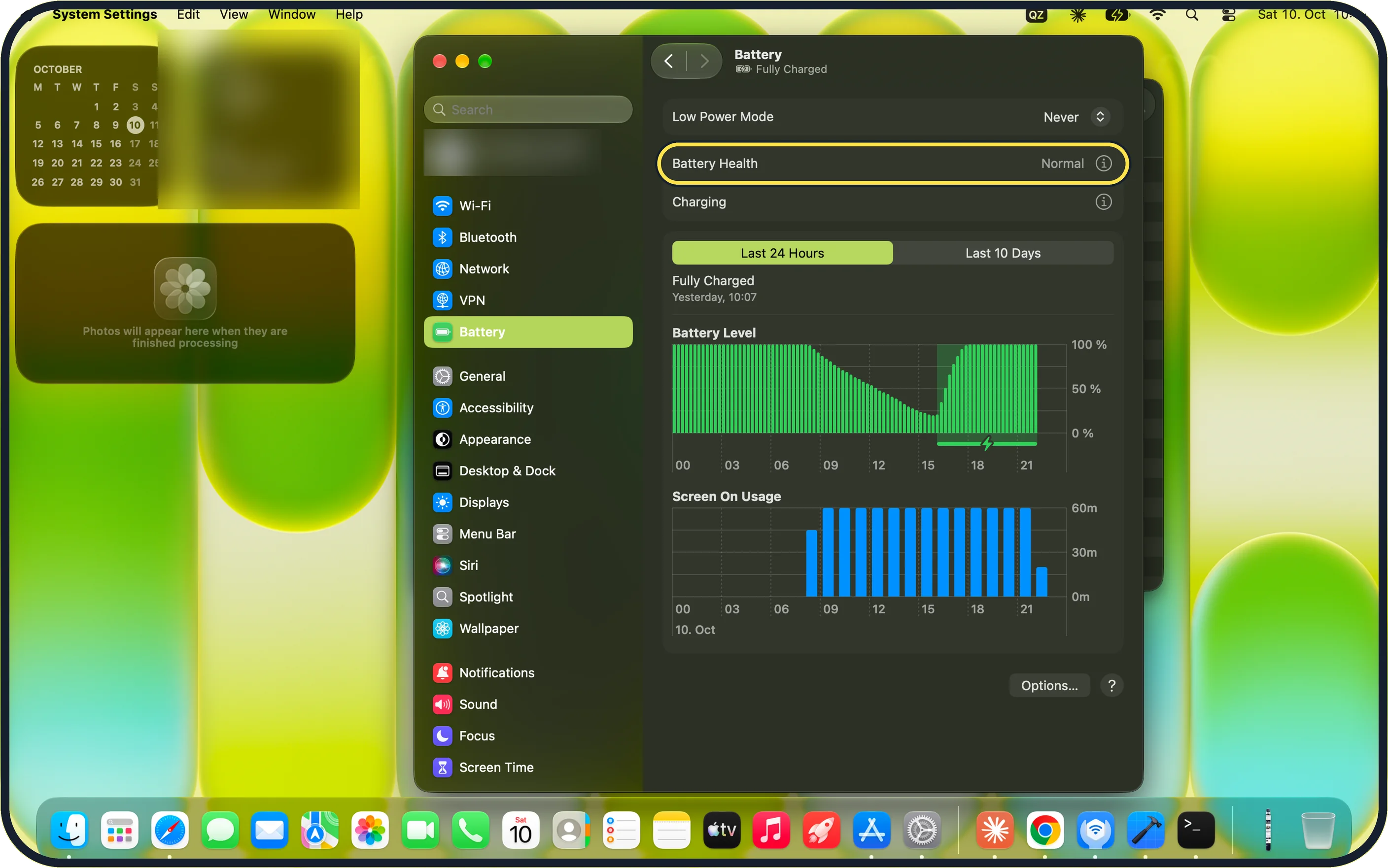This screenshot has height=868, width=1388.
Task: Open battery status in menu bar
Action: [x=1116, y=15]
